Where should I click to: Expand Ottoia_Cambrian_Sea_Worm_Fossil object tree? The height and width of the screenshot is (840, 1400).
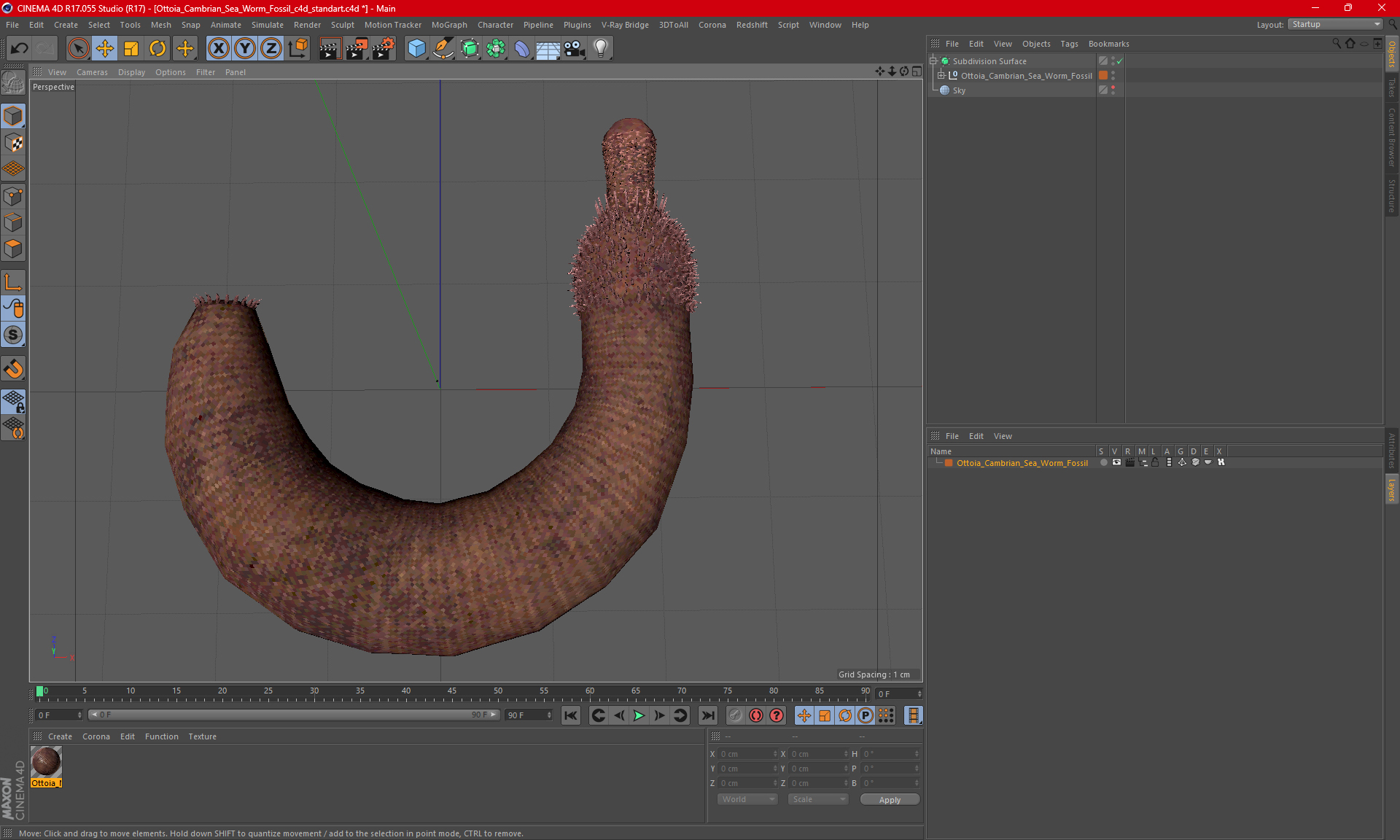(941, 75)
